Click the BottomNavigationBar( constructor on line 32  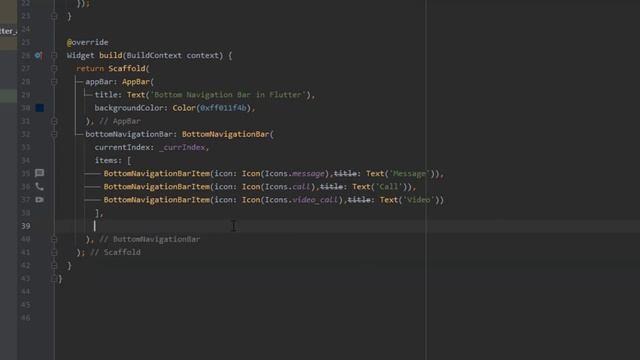227,134
